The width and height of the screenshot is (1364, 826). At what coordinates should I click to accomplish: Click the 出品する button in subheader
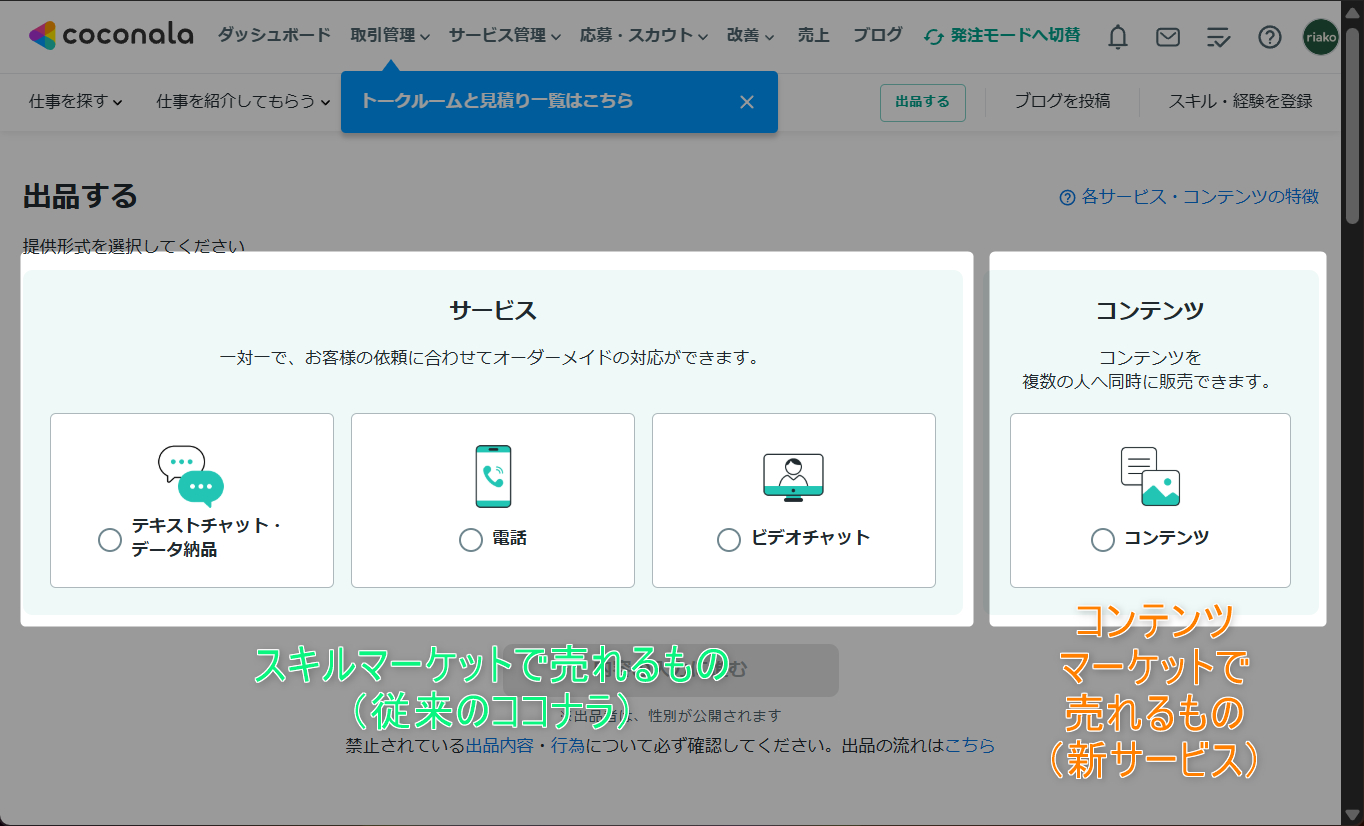tap(922, 102)
